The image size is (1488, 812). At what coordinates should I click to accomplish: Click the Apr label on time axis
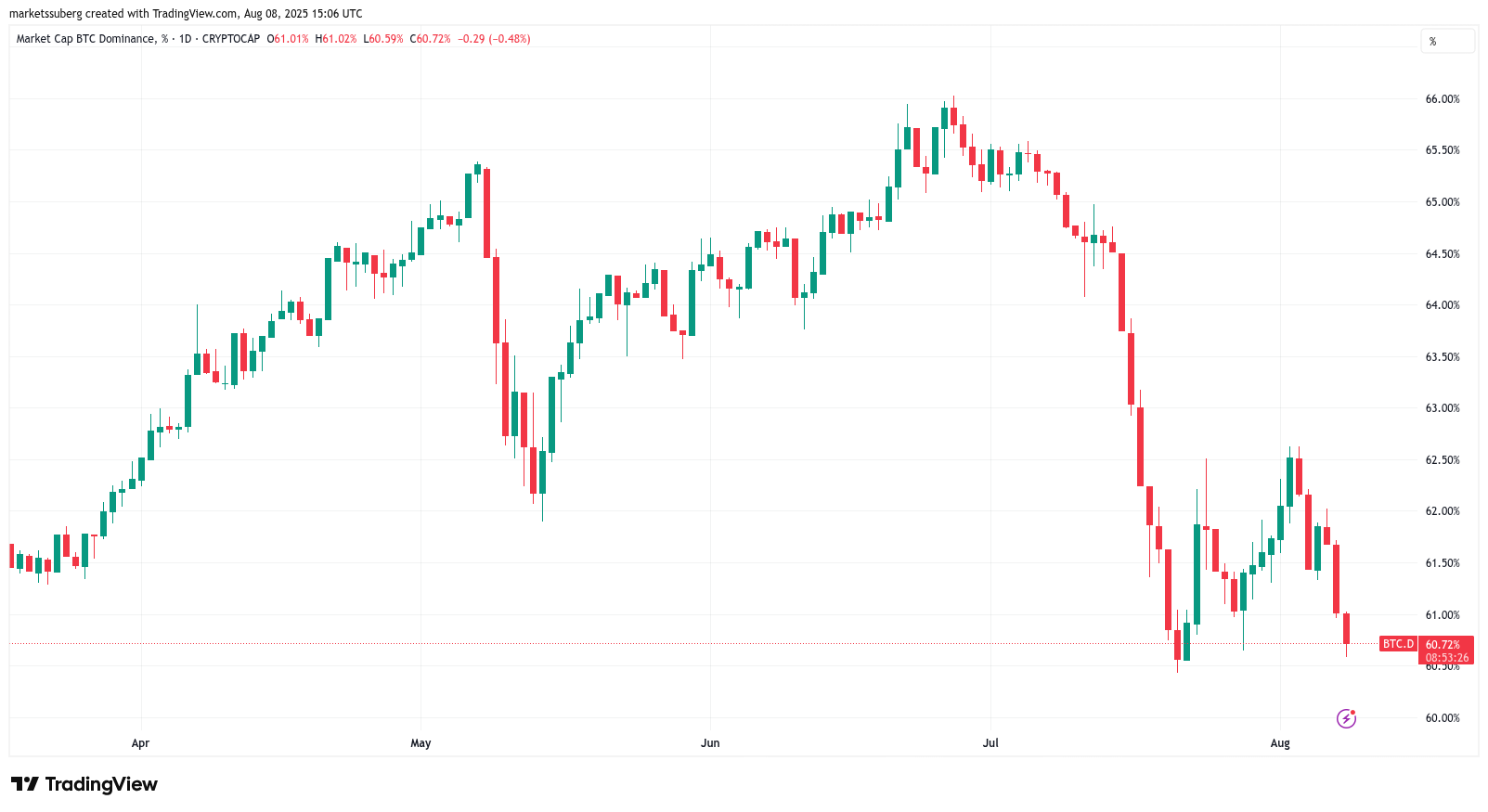(140, 743)
